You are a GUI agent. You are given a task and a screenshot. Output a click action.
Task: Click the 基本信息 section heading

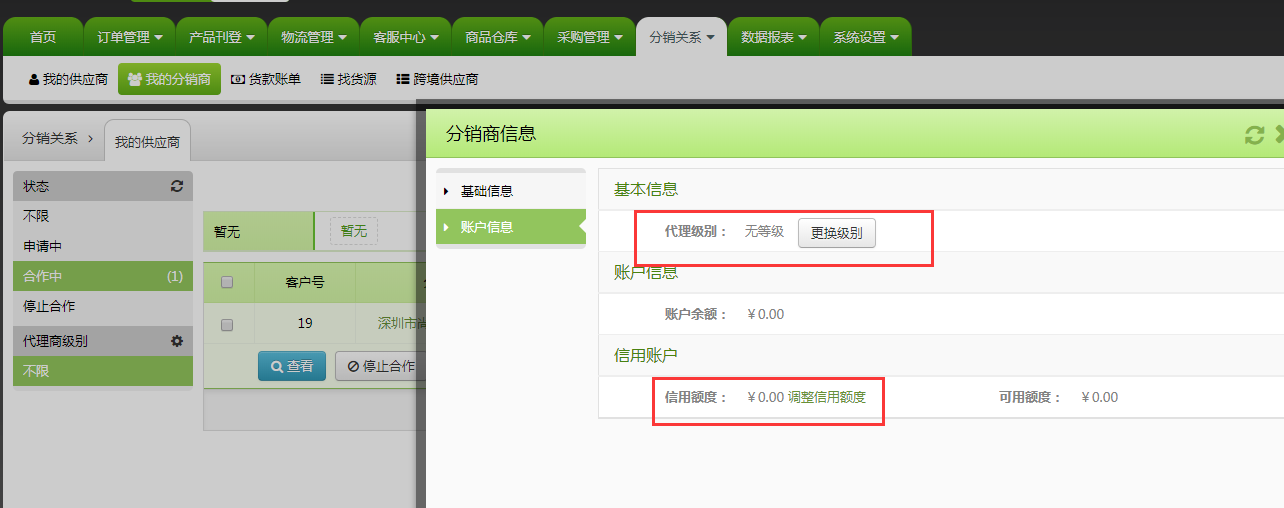646,189
